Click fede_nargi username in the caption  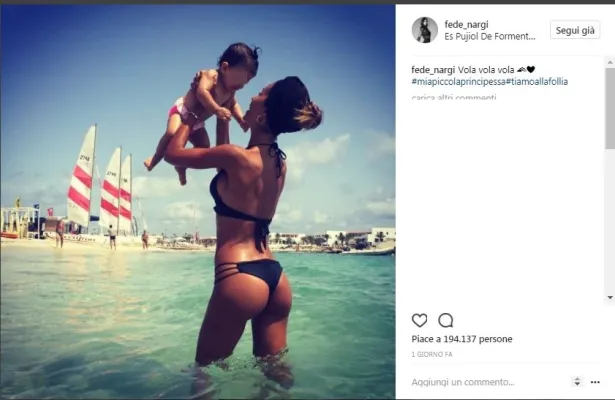click(433, 70)
